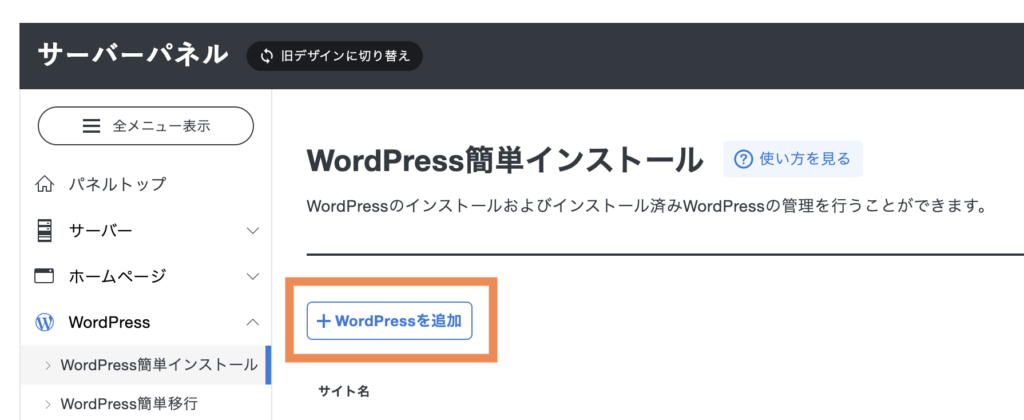Go to パネルトップ link text
Screen dimensions: 1024x420
(x=117, y=184)
